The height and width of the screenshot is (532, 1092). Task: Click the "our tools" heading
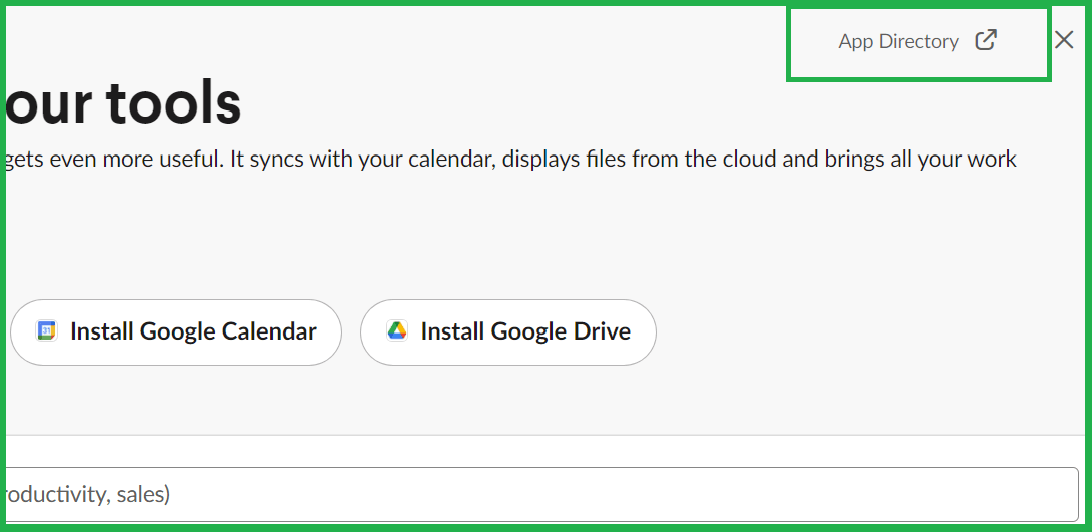click(x=123, y=102)
